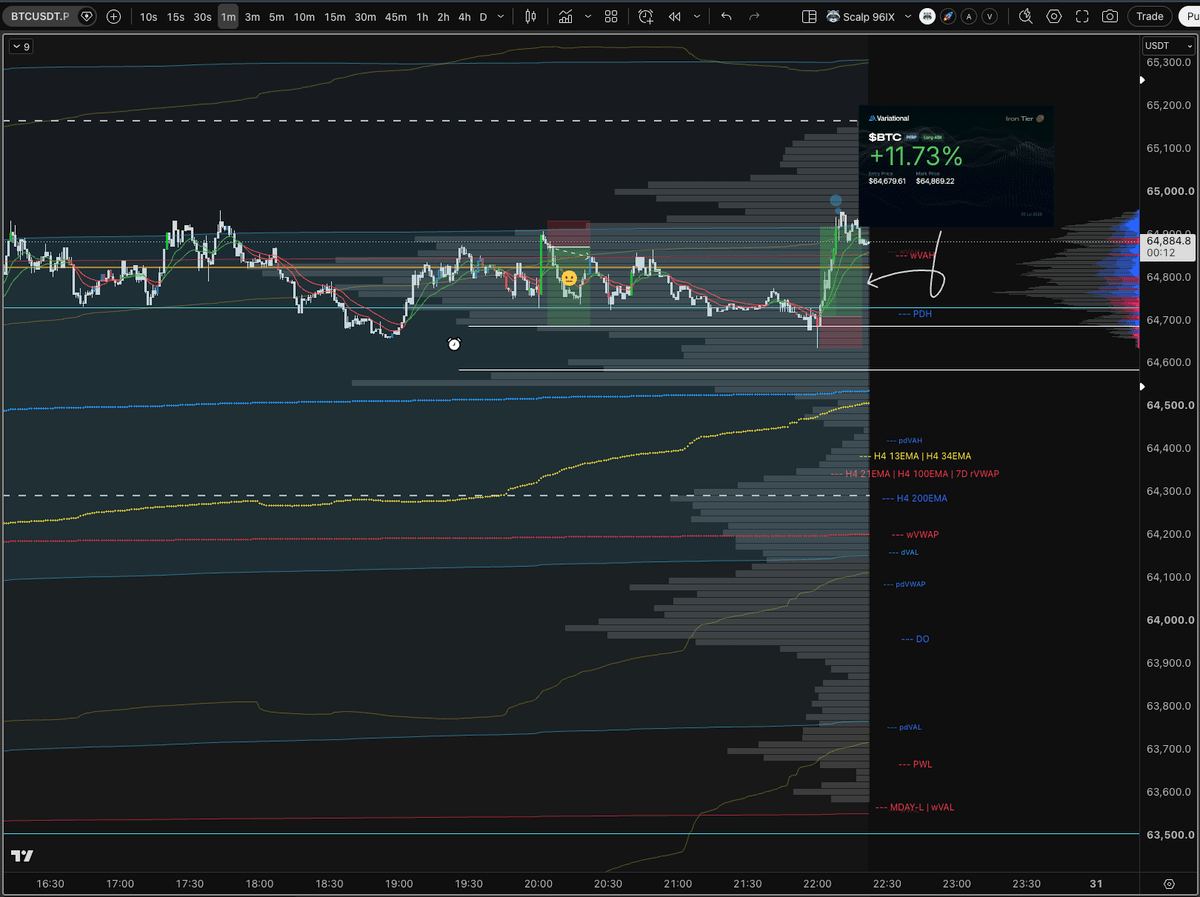Click the pdVAH level label
Image resolution: width=1200 pixels, height=897 pixels.
[904, 440]
